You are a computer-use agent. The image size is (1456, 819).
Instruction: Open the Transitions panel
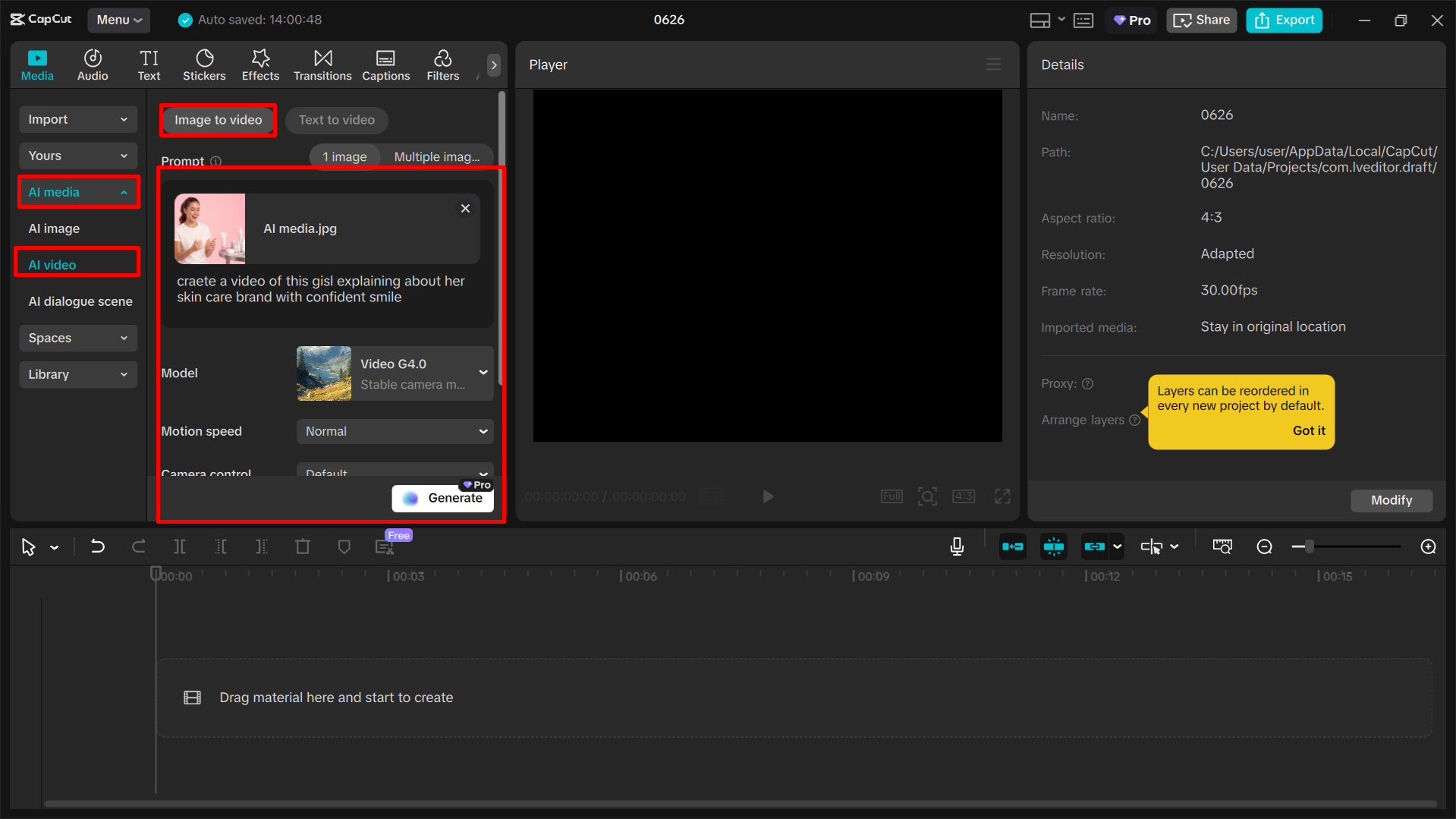(322, 65)
